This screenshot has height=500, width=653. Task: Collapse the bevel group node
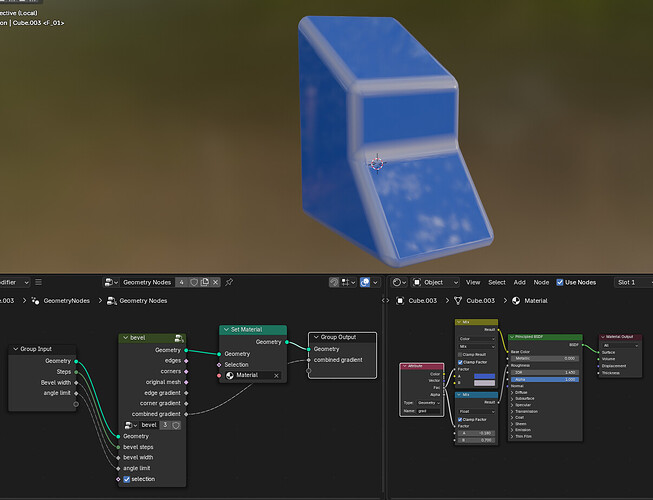click(125, 338)
